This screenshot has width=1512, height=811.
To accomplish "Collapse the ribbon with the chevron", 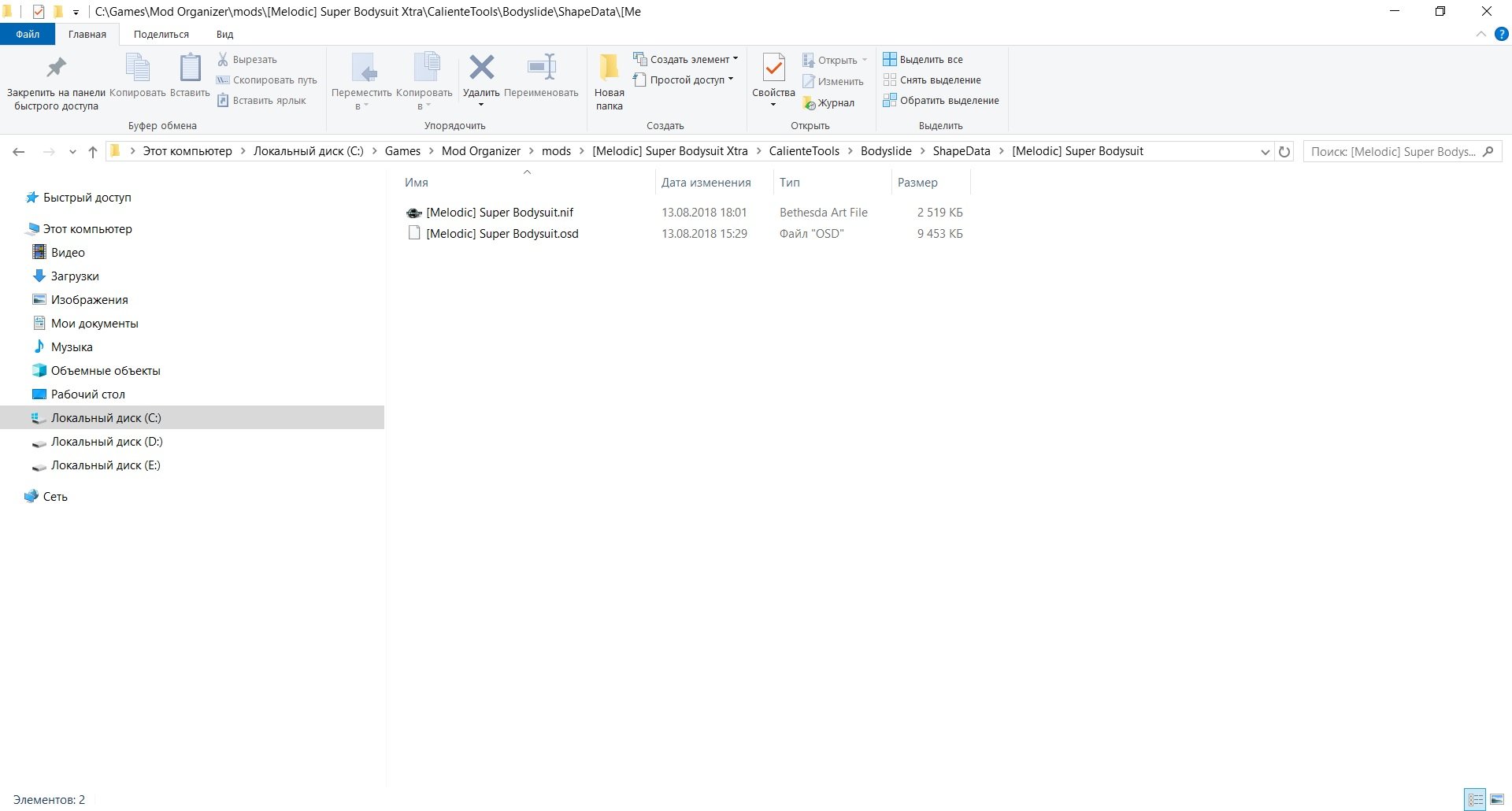I will [x=1480, y=34].
